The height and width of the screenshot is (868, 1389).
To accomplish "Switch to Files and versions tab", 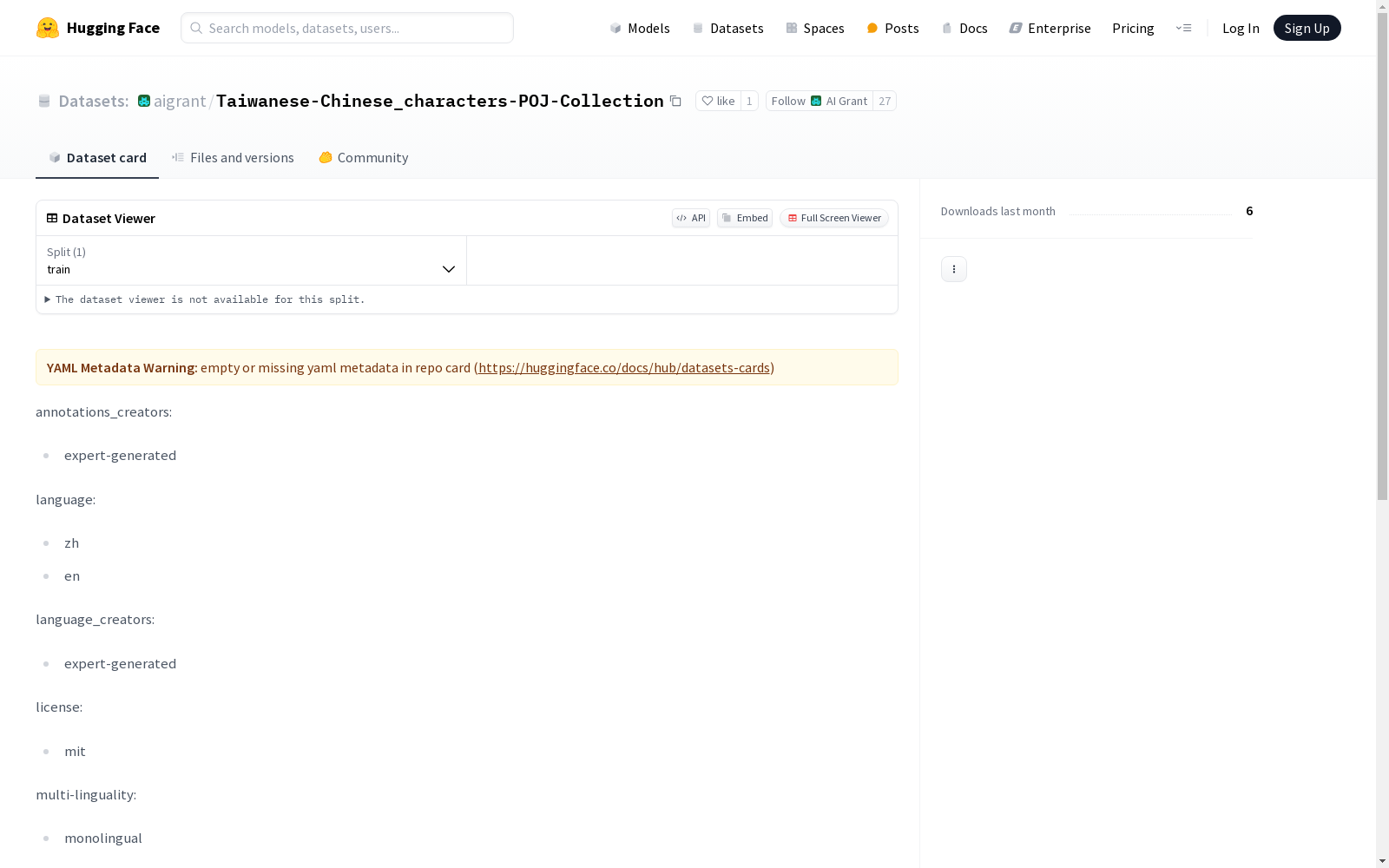I will click(233, 157).
